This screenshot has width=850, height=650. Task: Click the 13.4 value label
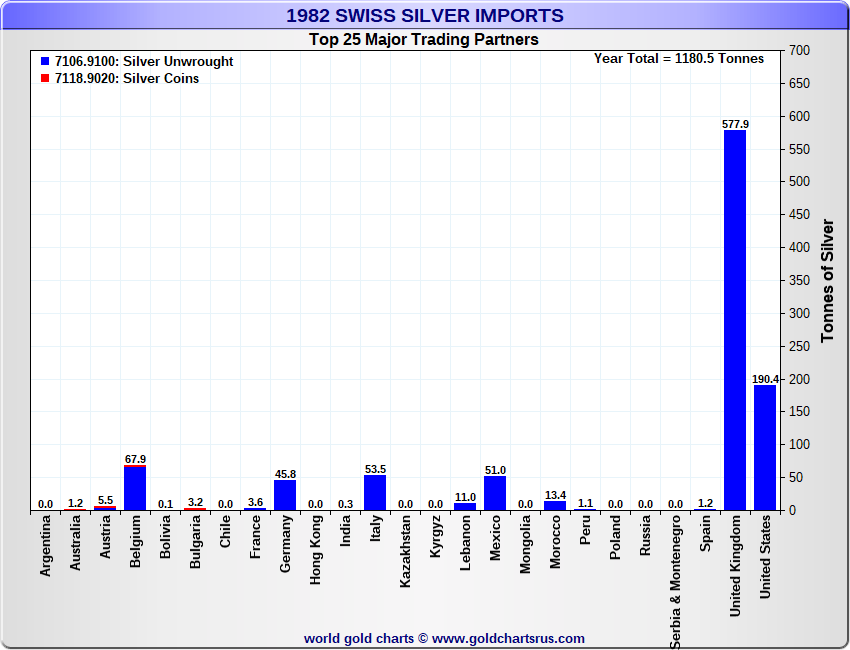[555, 495]
